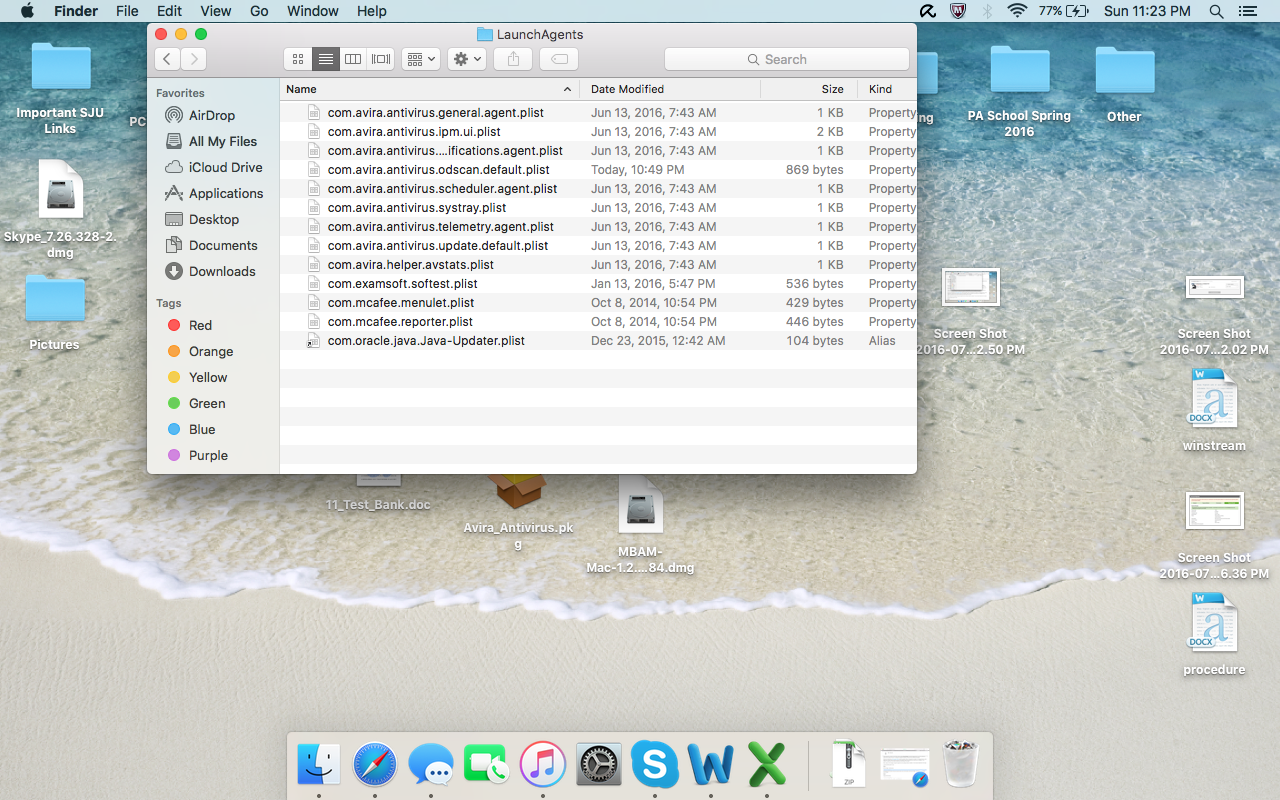This screenshot has width=1280, height=800.
Task: Sort files by the Kind column
Action: point(888,89)
